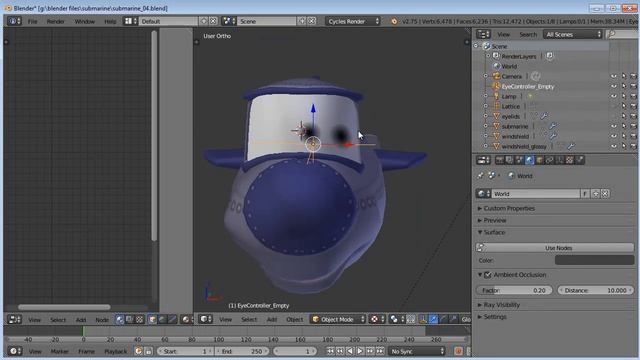Toggle the 3D manipulator widget button
The width and height of the screenshot is (640, 360).
point(423,320)
